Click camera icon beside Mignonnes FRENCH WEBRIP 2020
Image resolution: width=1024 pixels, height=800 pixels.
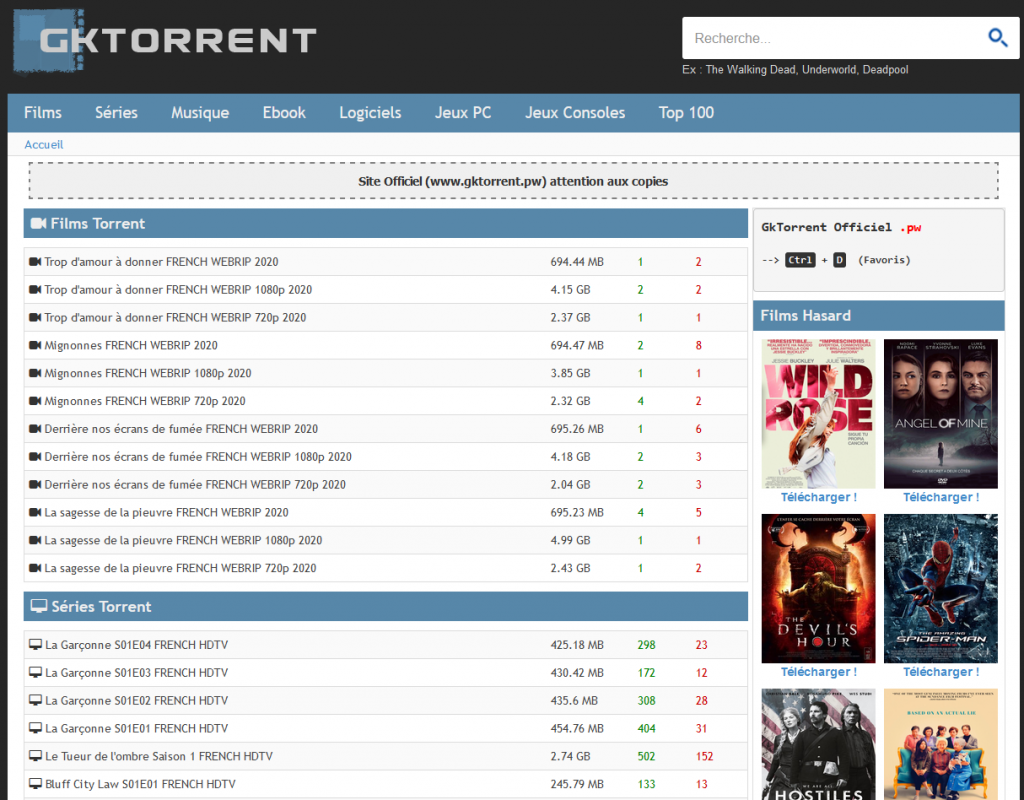coord(35,345)
